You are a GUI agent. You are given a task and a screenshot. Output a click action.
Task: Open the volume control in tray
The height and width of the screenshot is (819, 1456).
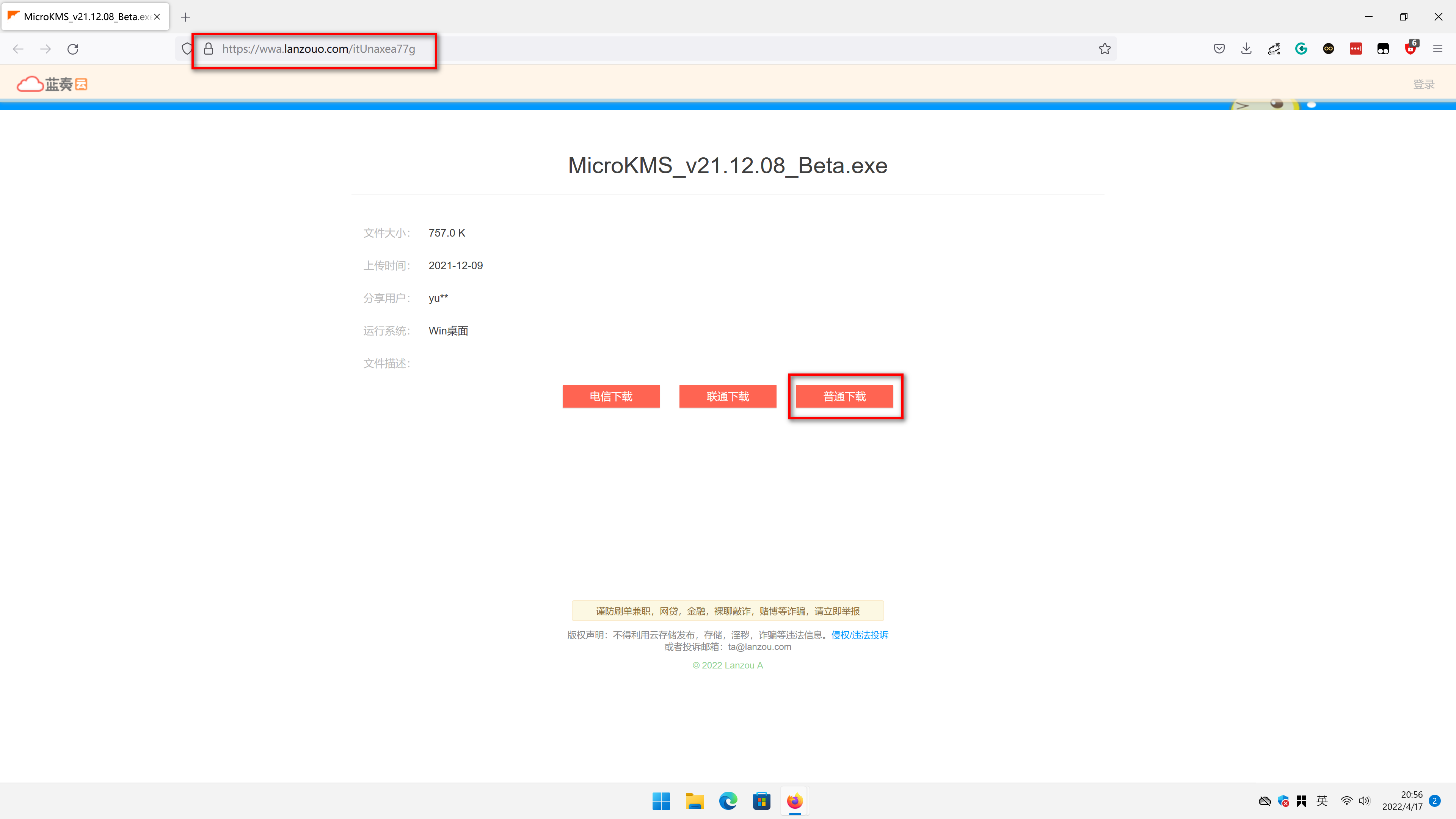(x=1365, y=801)
